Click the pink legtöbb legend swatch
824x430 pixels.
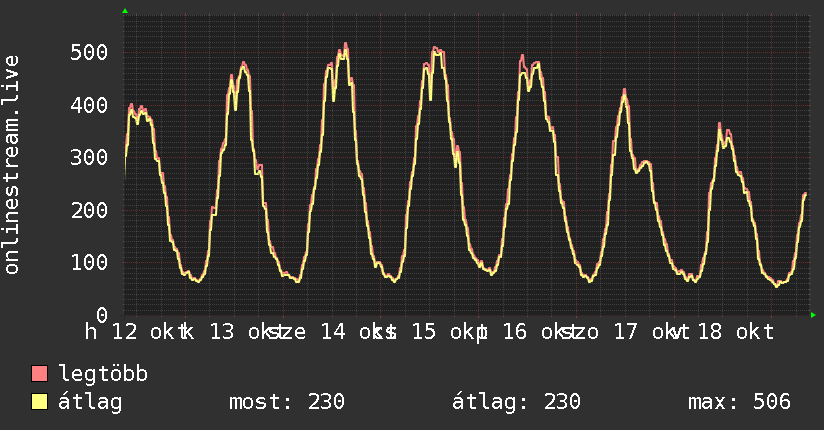39,373
